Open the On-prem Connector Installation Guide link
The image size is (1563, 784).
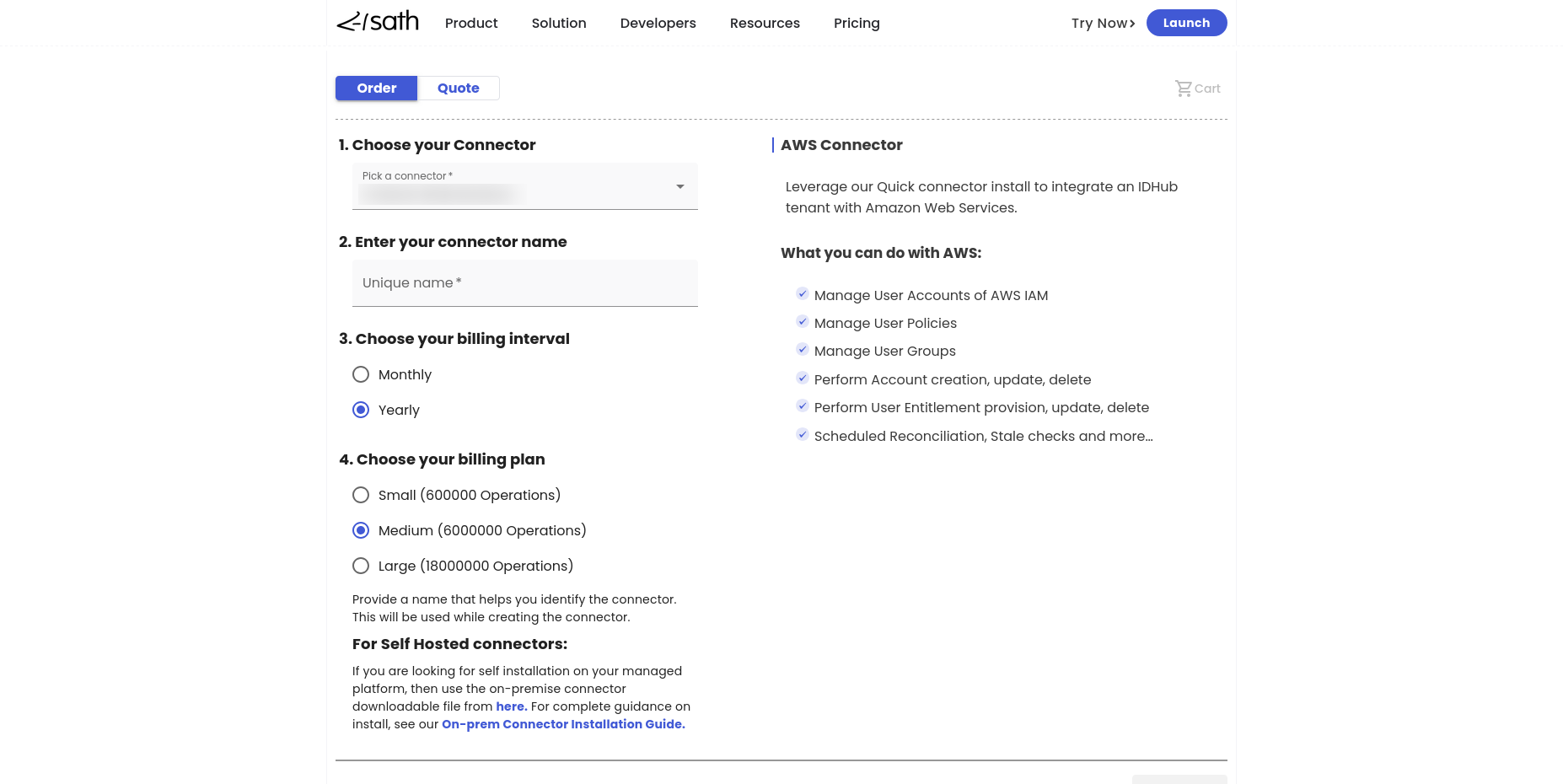point(563,724)
